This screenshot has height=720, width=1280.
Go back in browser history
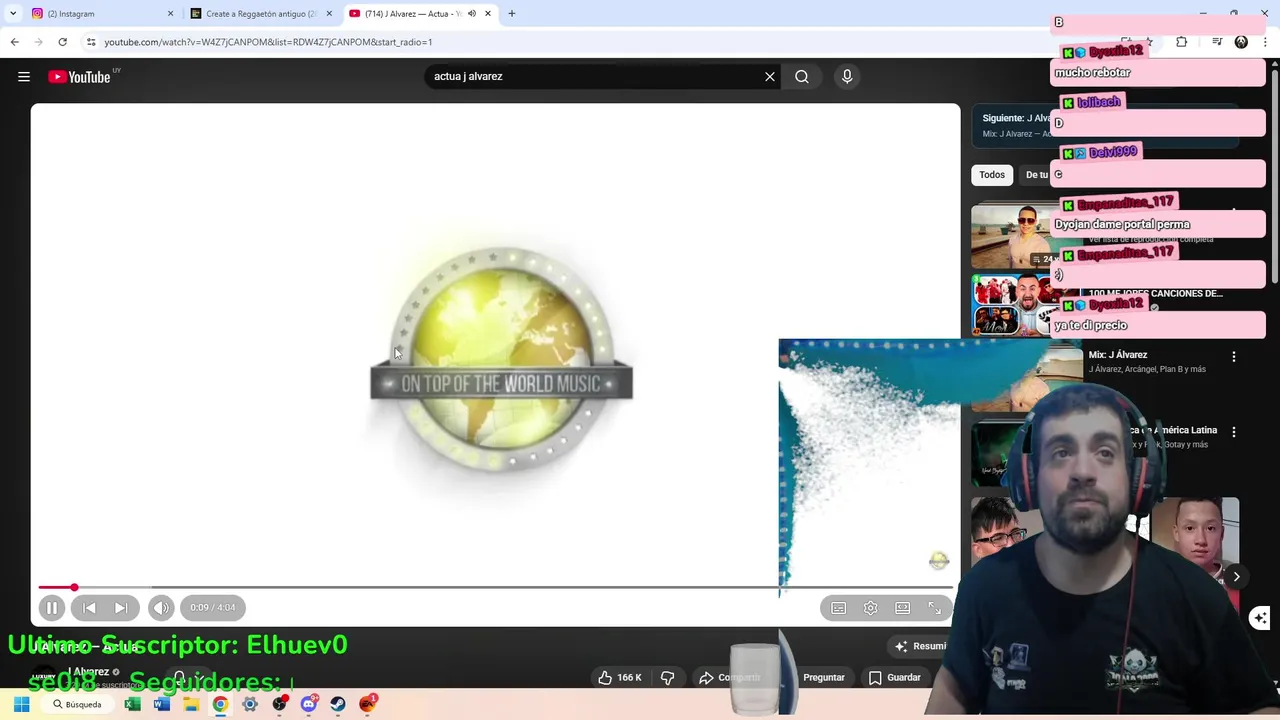tap(14, 42)
